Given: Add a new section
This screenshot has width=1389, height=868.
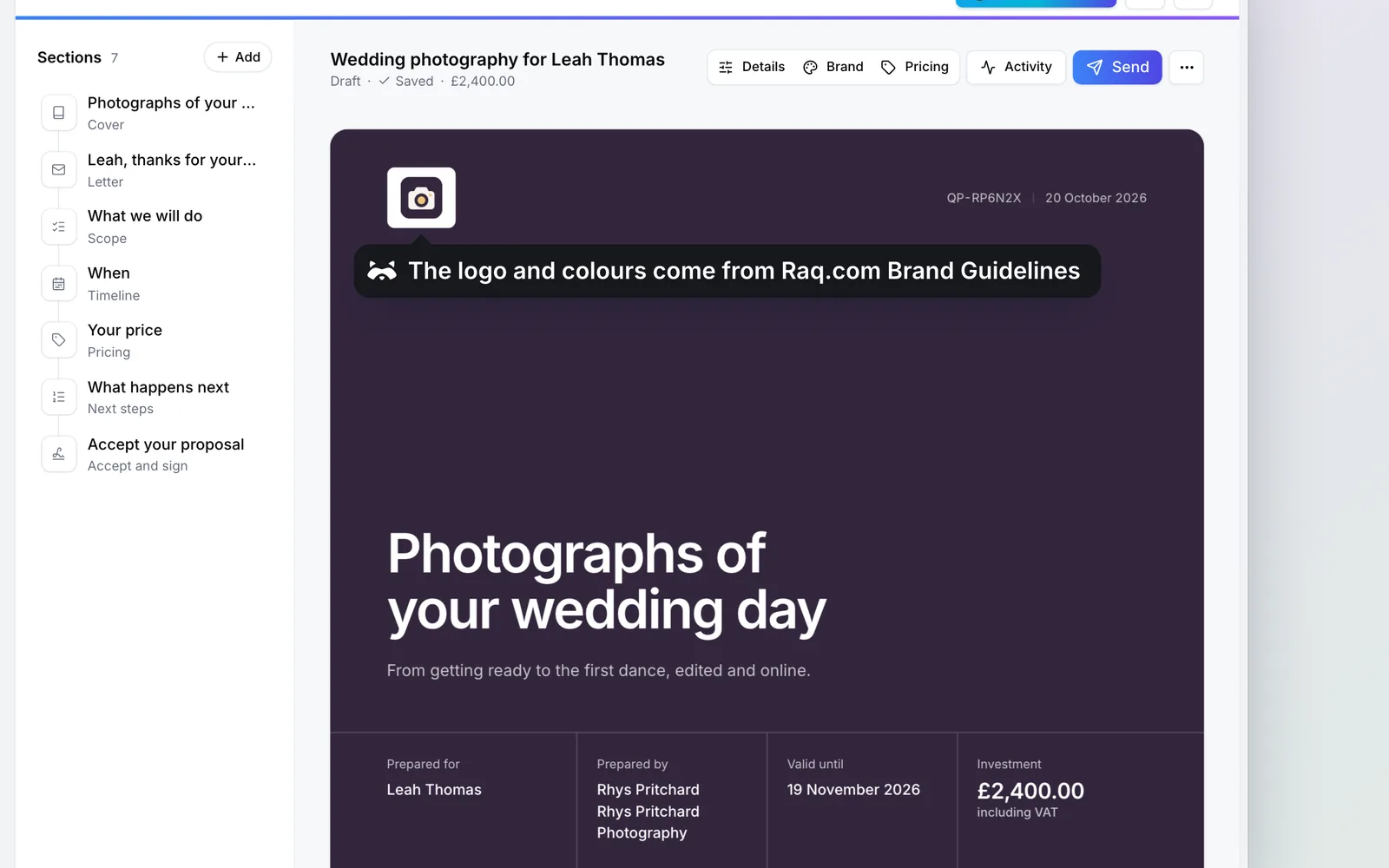Looking at the screenshot, I should point(238,57).
